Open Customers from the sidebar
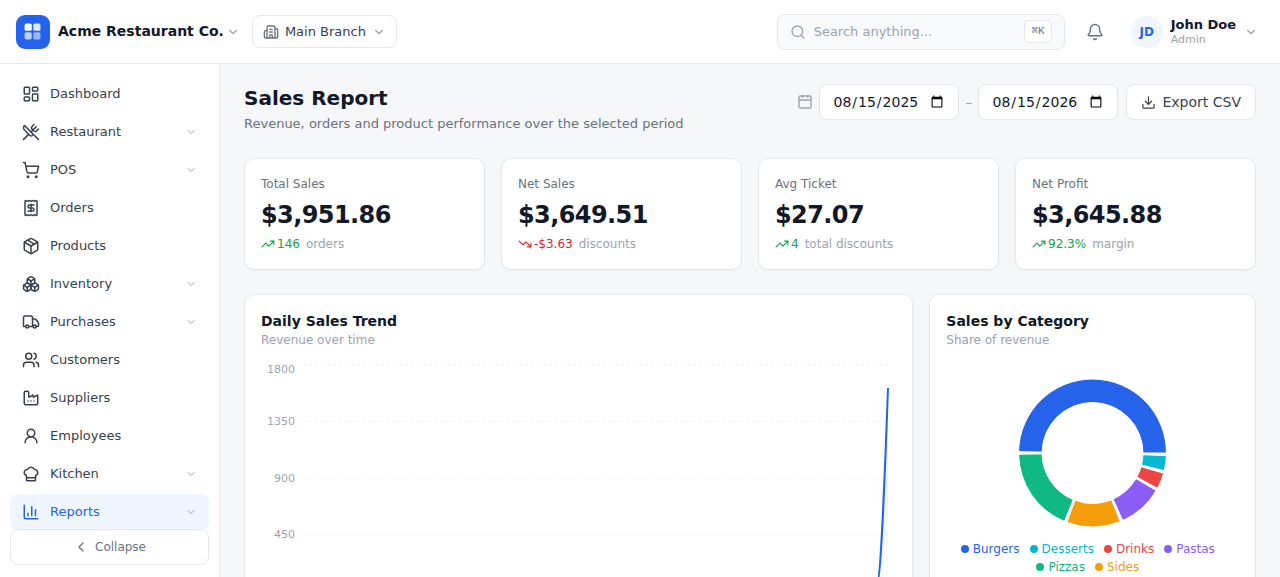This screenshot has height=577, width=1280. coord(109,360)
